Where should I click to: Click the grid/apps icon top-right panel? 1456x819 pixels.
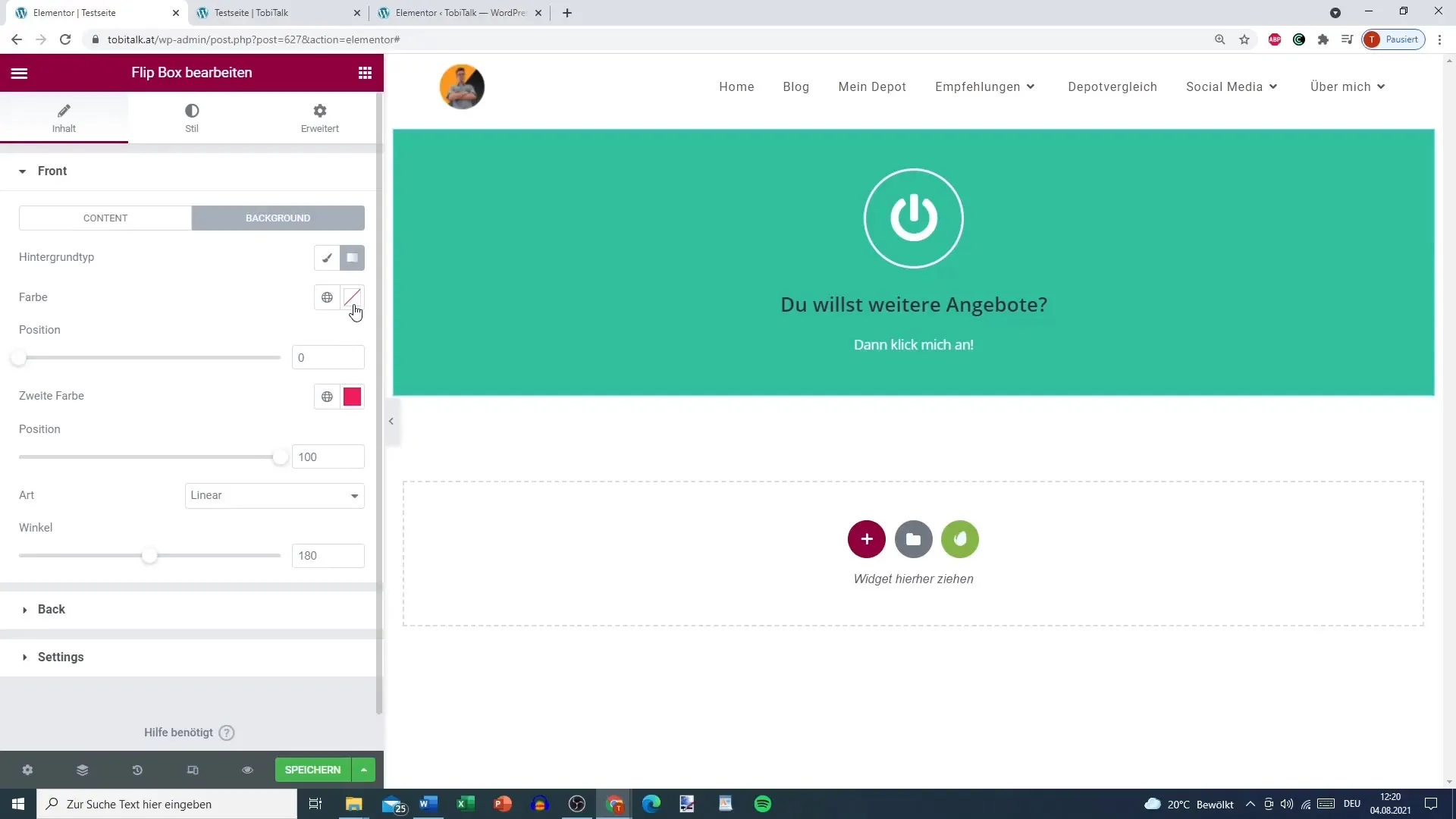pyautogui.click(x=366, y=72)
